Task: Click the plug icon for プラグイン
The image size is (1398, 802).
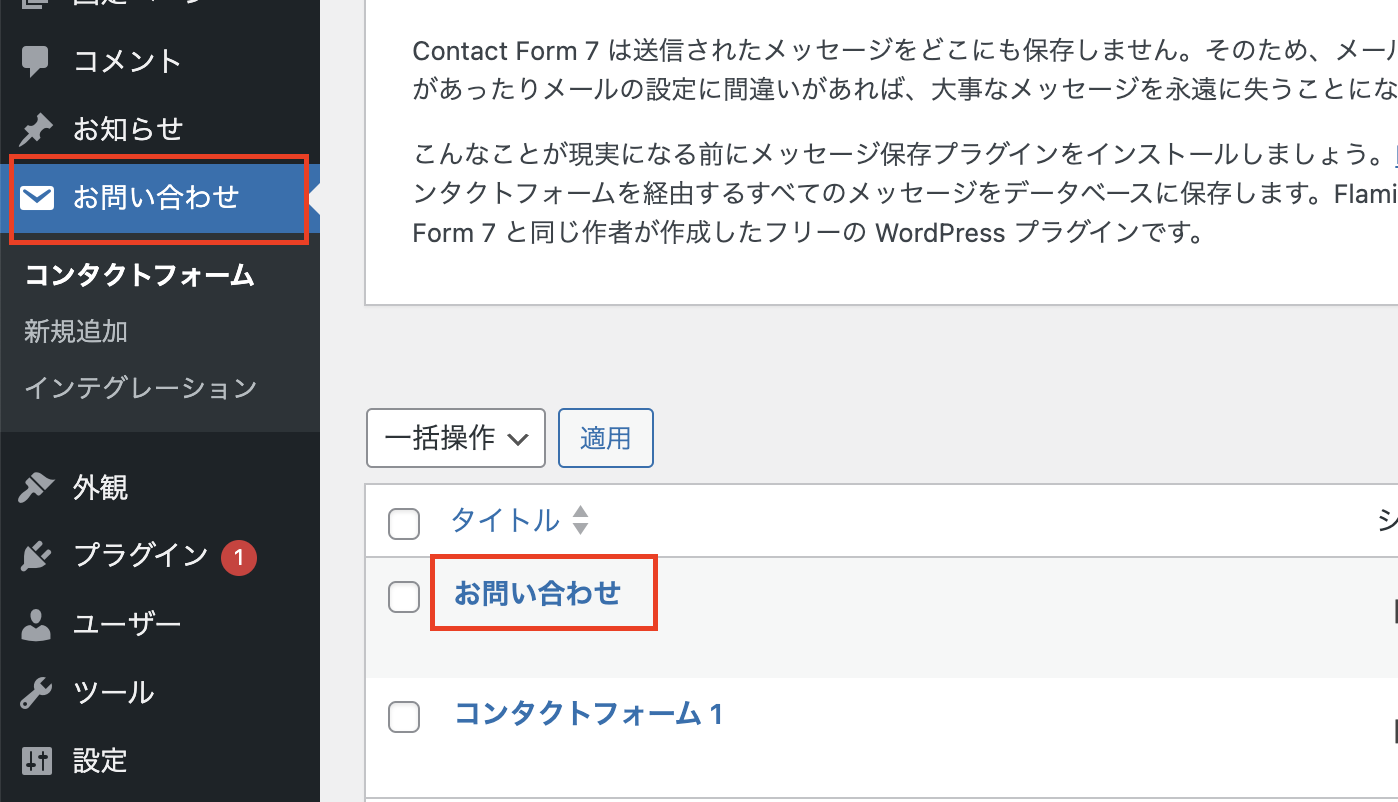Action: (36, 556)
